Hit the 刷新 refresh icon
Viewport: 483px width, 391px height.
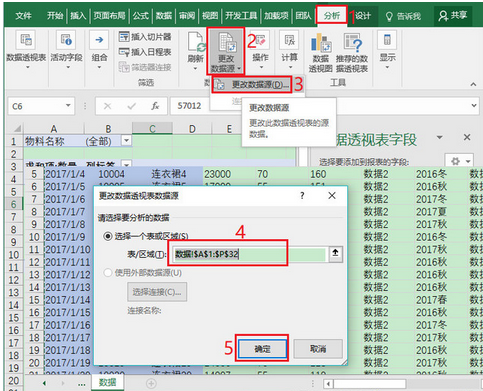(195, 43)
